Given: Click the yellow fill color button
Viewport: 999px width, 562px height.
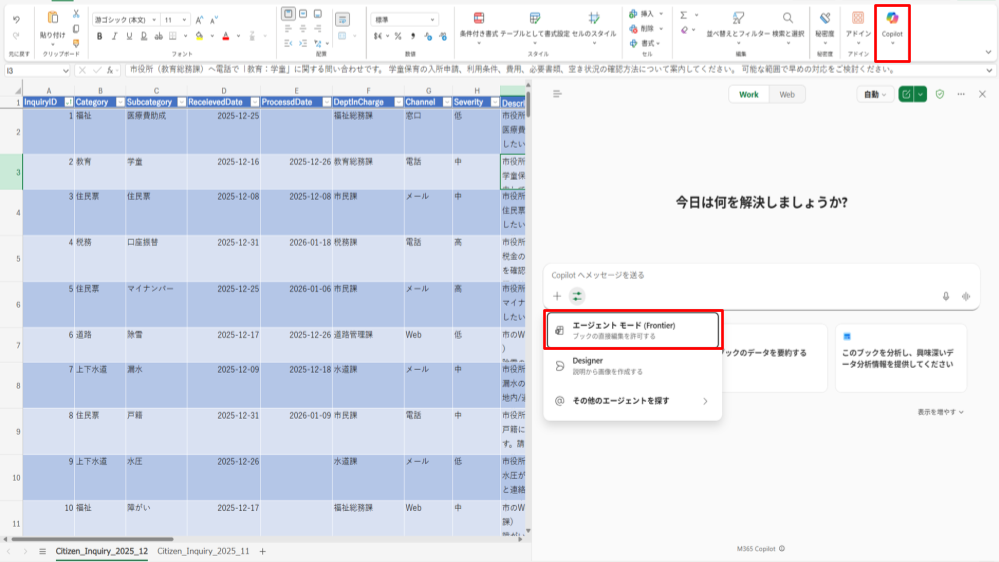Looking at the screenshot, I should (200, 36).
